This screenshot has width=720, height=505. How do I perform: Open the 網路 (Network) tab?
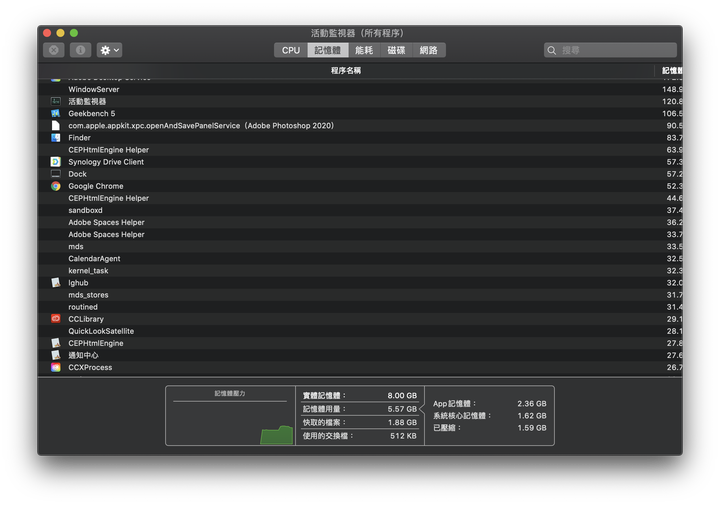[x=429, y=50]
